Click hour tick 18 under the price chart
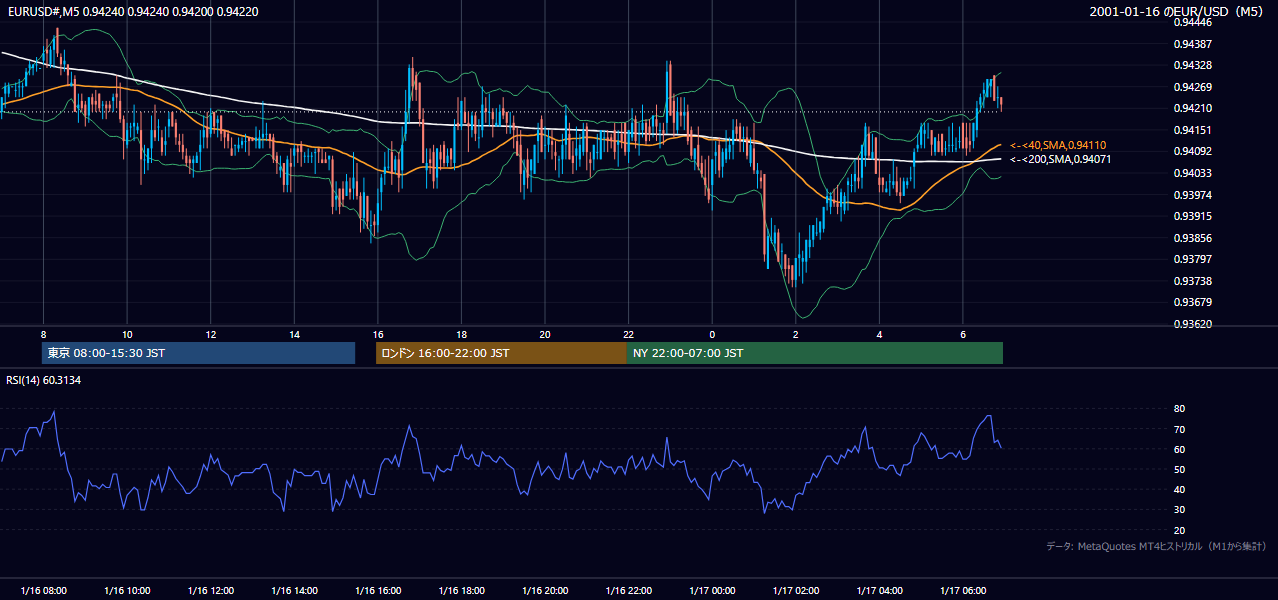Viewport: 1278px width, 600px height. coord(461,334)
